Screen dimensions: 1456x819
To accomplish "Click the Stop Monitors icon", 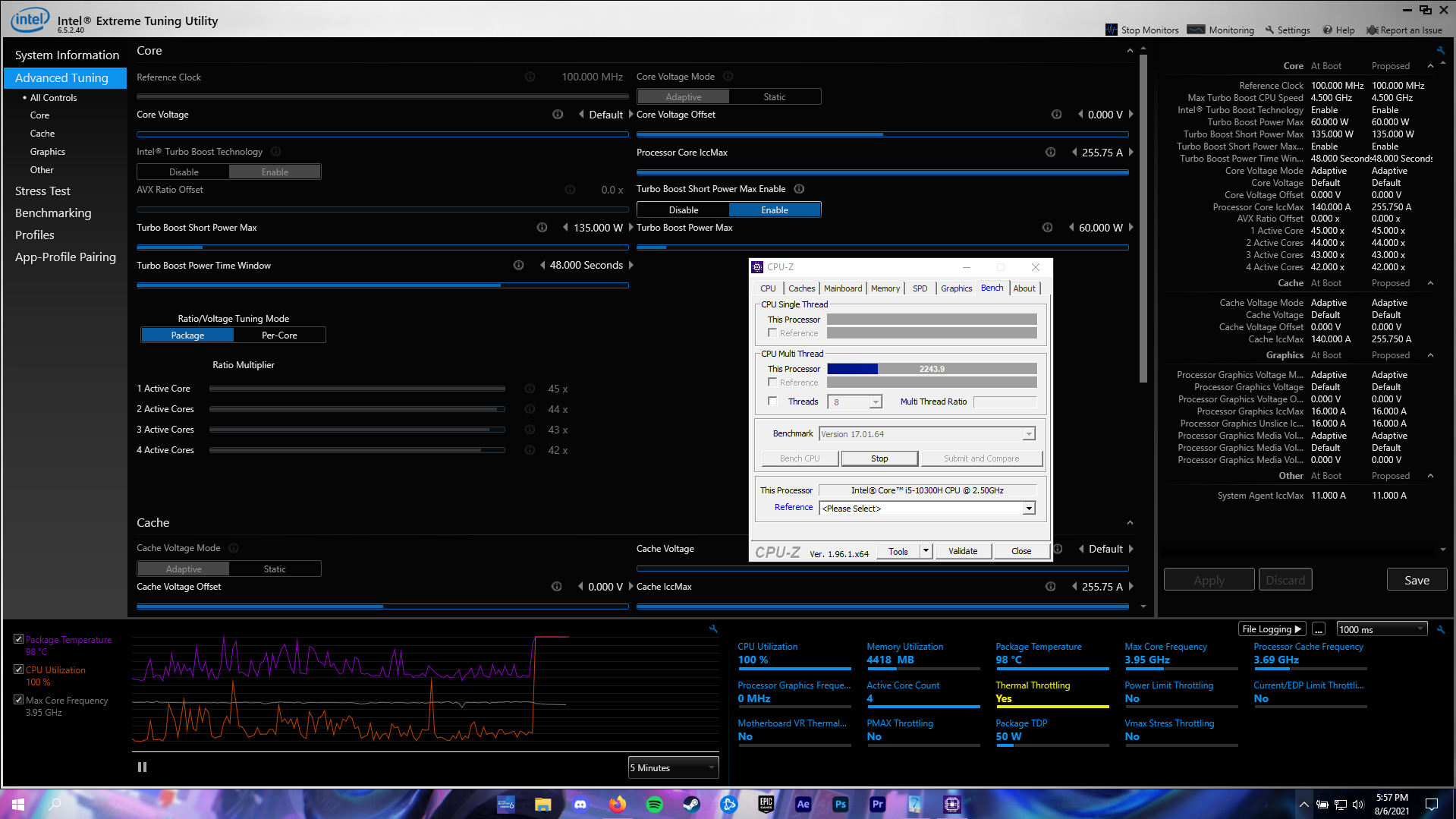I will coord(1112,30).
